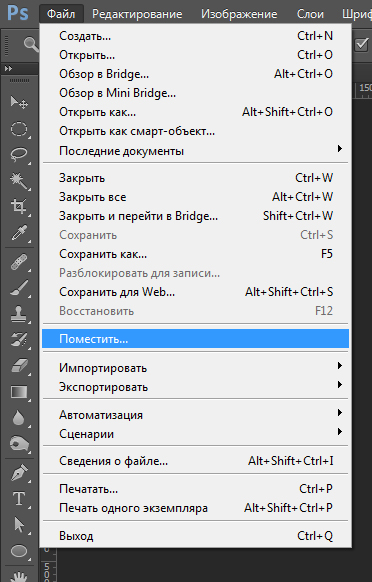Expand the Импортировать submenu
372x582 pixels.
(x=196, y=368)
